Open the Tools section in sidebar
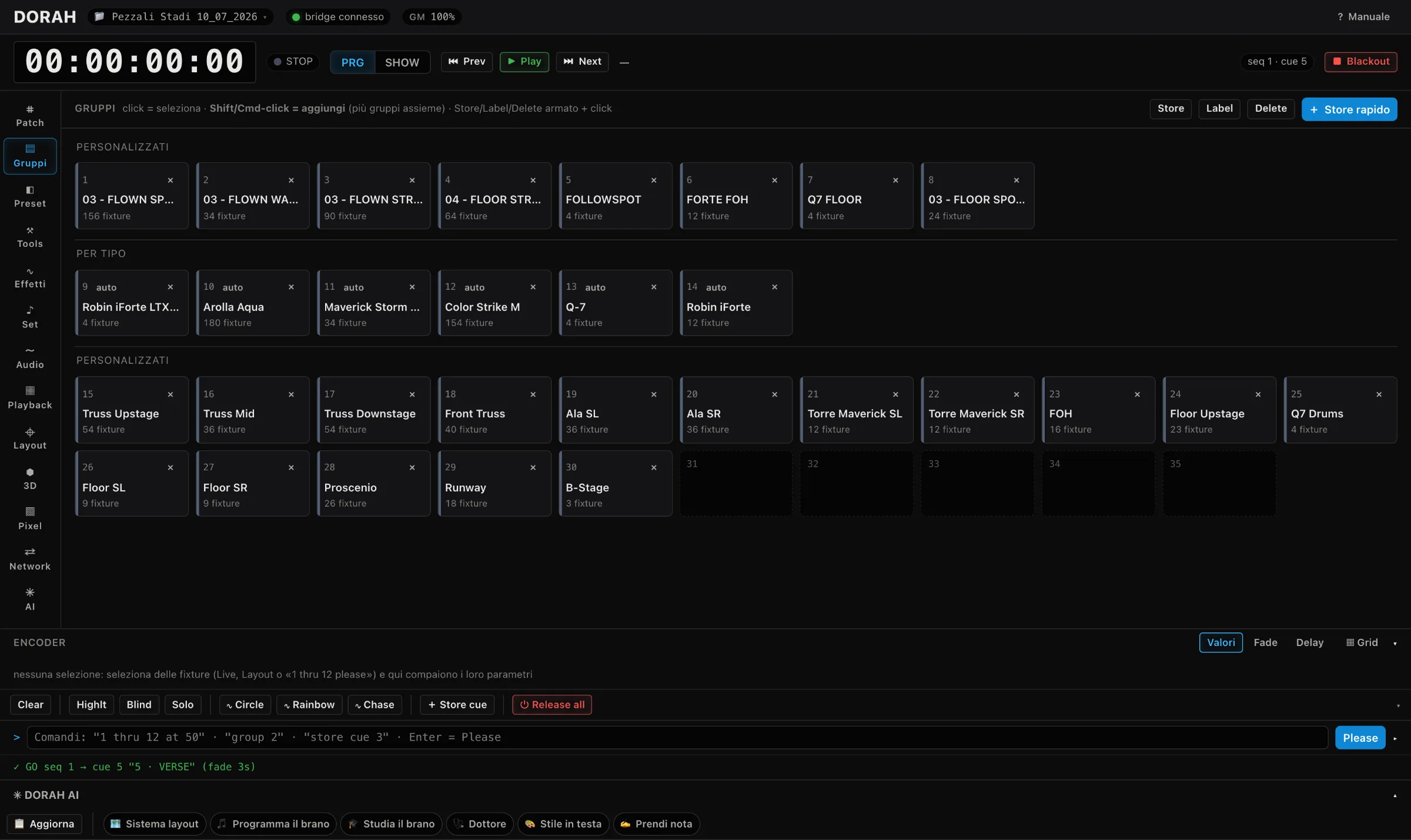 coord(30,237)
